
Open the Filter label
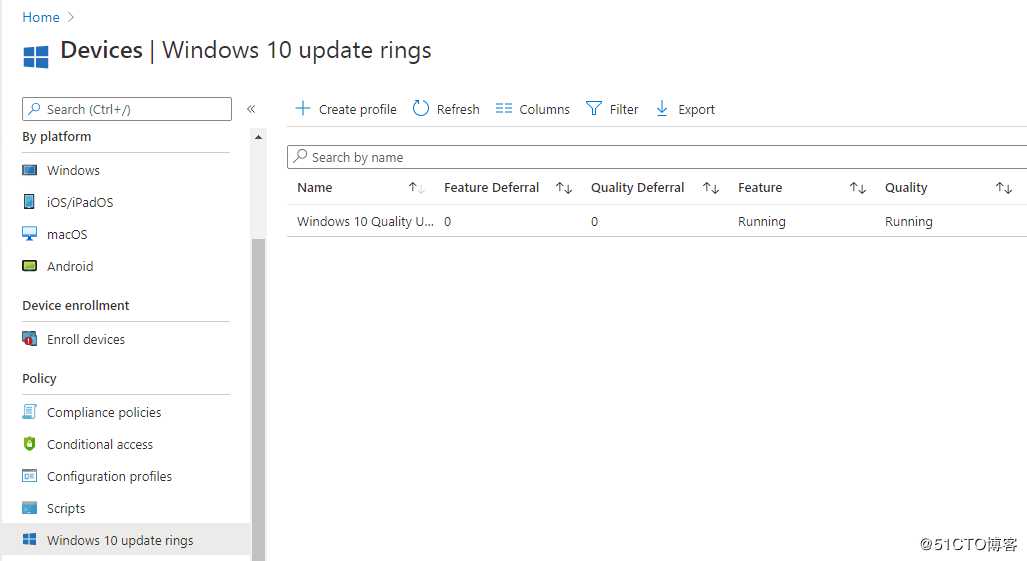click(x=624, y=109)
